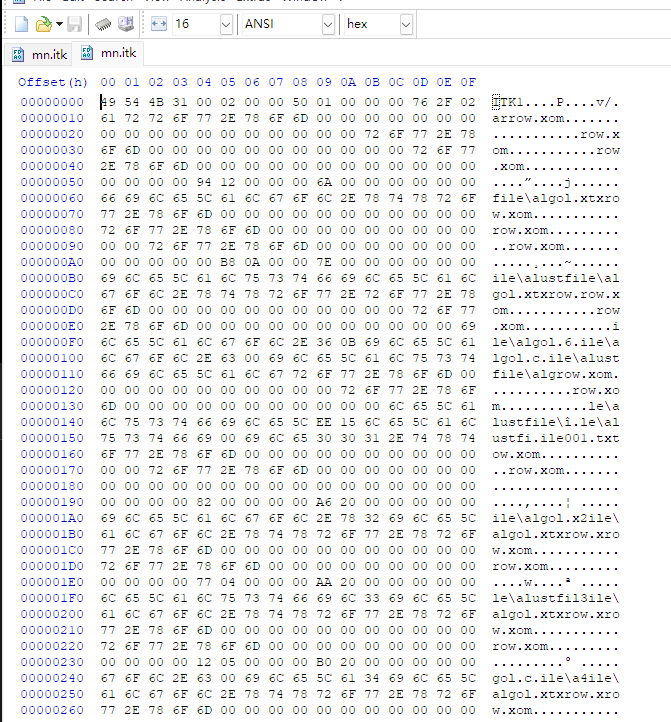Click decoded text 'le\algol.6.ile\a'
Image resolution: width=671 pixels, height=722 pixels.
tap(555, 343)
